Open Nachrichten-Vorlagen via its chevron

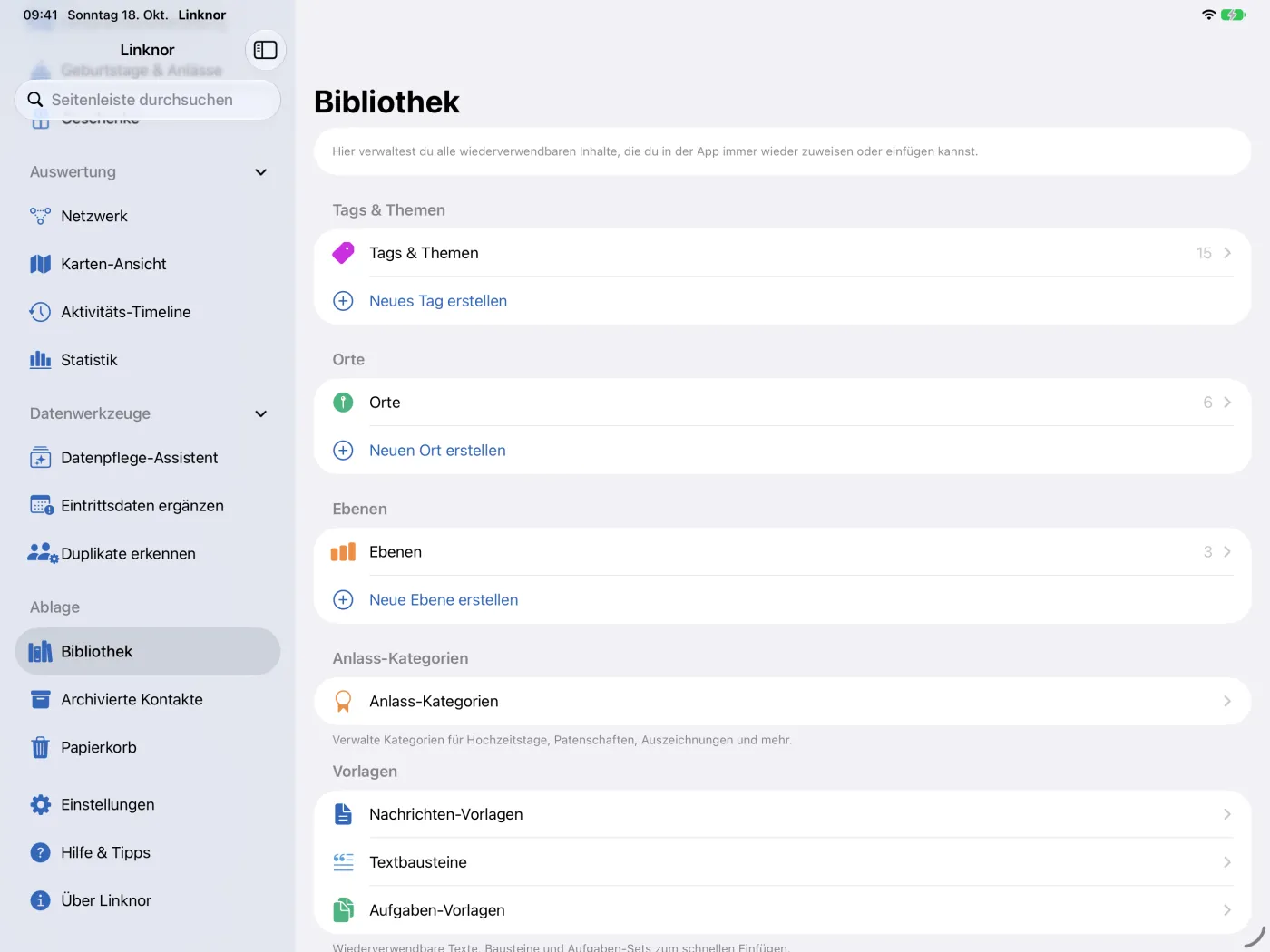[x=1227, y=814]
